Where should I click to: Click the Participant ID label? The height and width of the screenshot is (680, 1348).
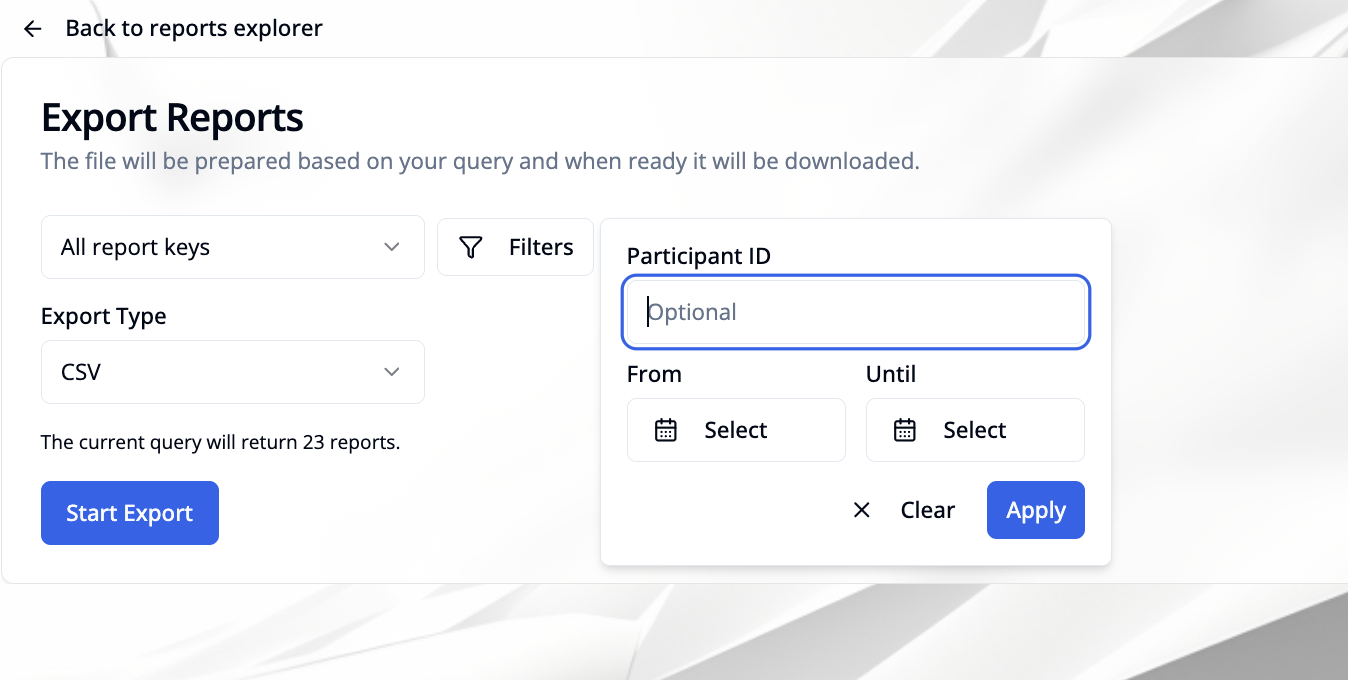pyautogui.click(x=698, y=256)
